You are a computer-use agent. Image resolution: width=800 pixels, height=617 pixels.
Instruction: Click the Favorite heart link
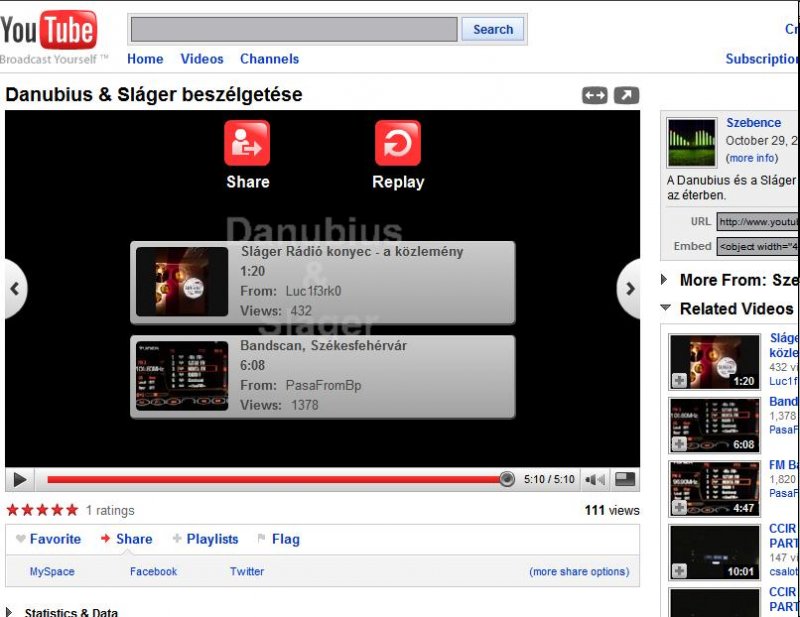tap(48, 539)
